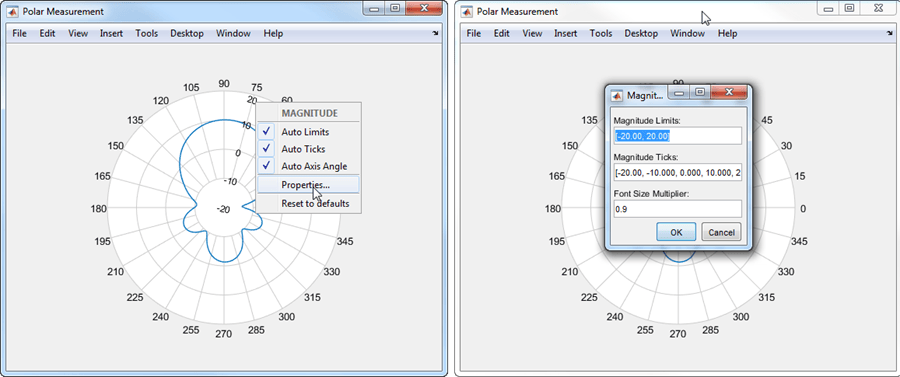900x377 pixels.
Task: Open Insert menu in left window
Action: (x=111, y=33)
